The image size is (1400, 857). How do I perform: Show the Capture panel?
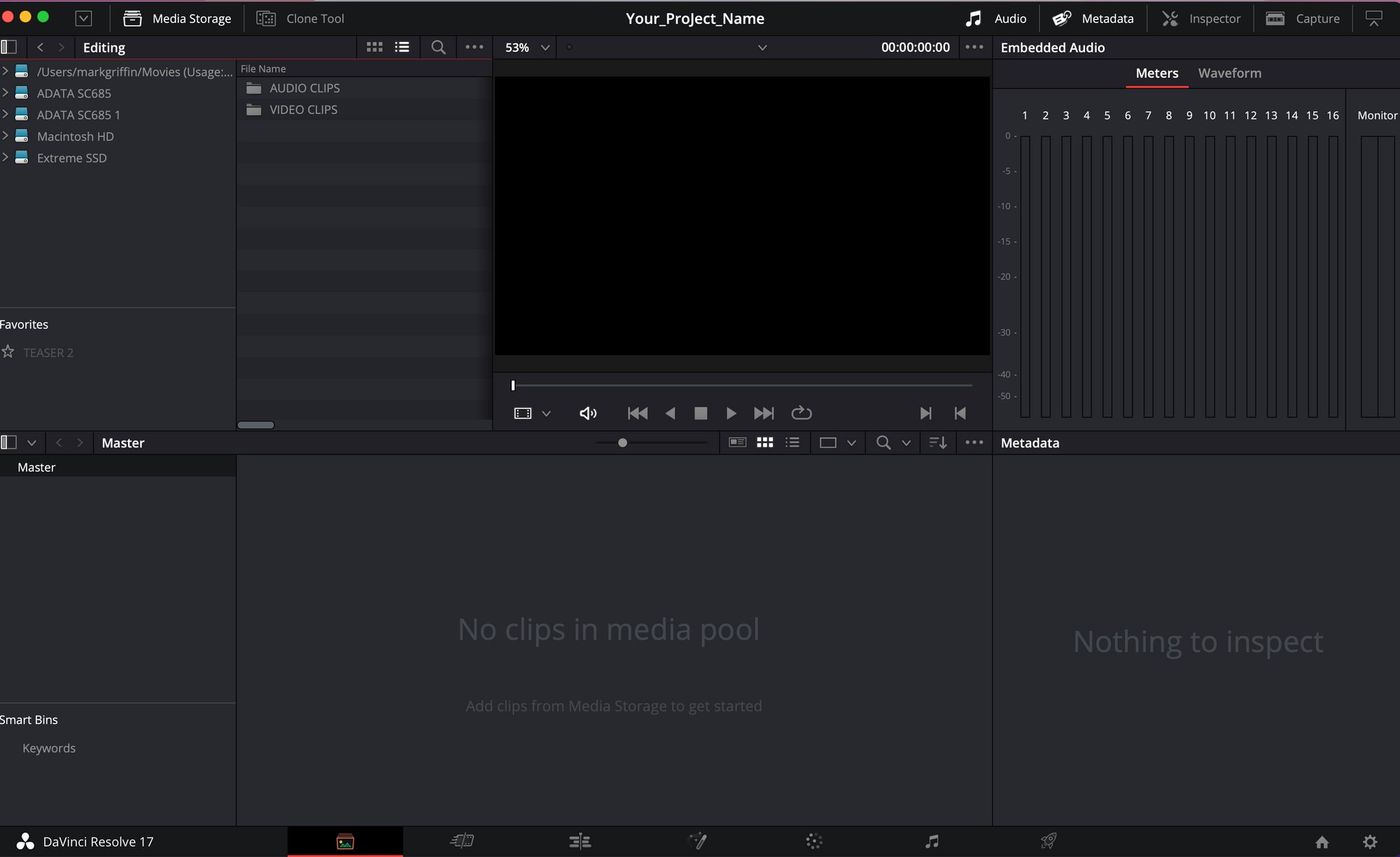coord(1303,19)
